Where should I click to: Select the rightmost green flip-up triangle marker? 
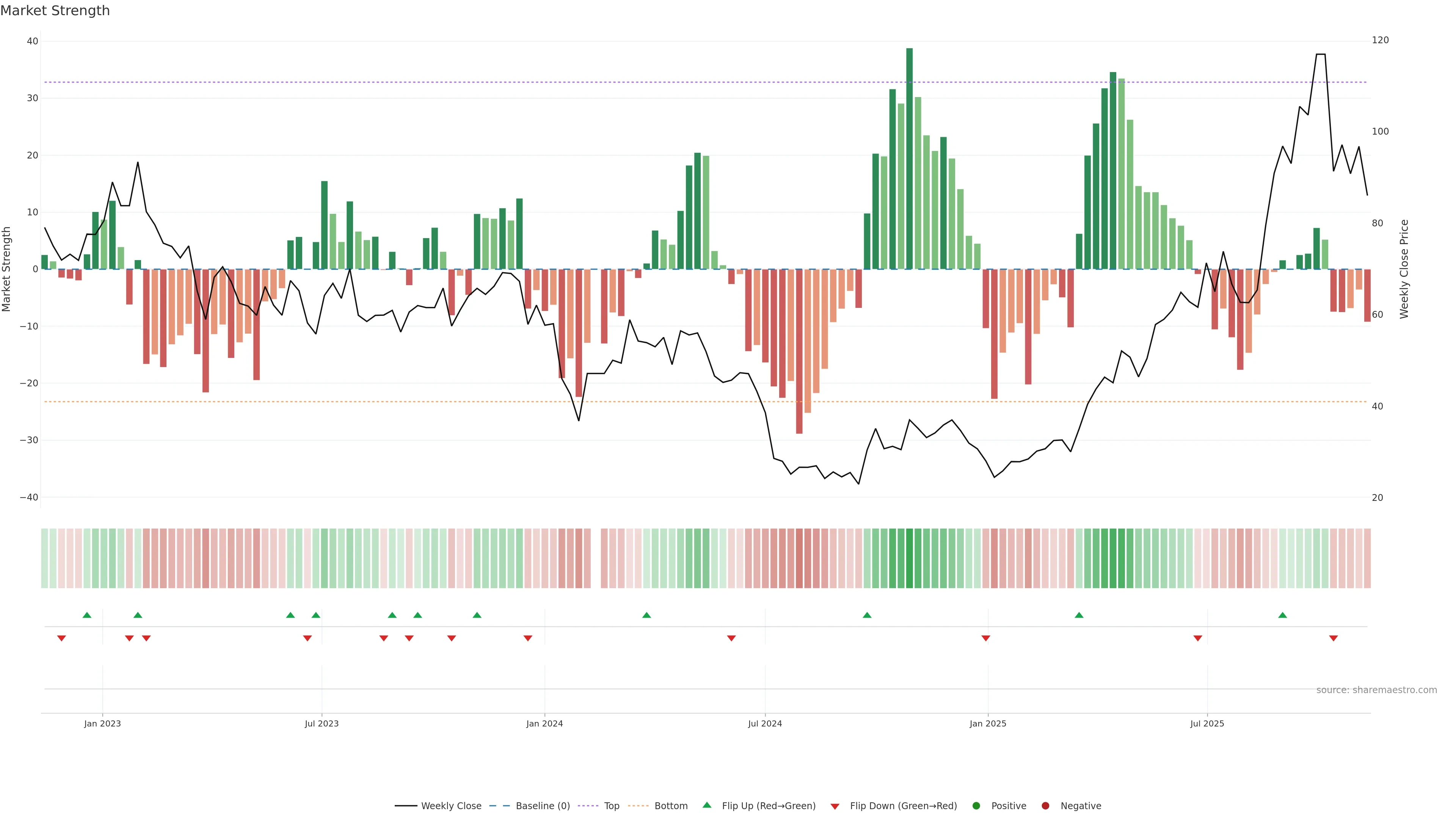point(1282,615)
